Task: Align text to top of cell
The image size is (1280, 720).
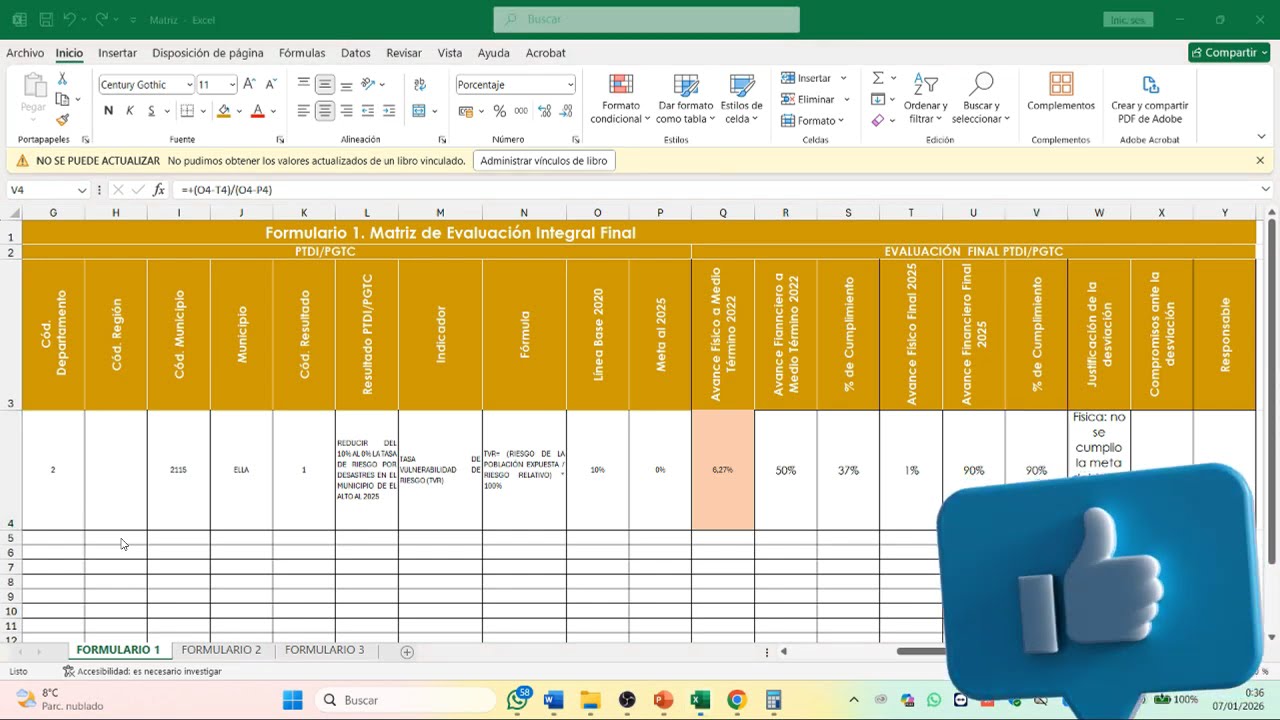Action: tap(304, 85)
